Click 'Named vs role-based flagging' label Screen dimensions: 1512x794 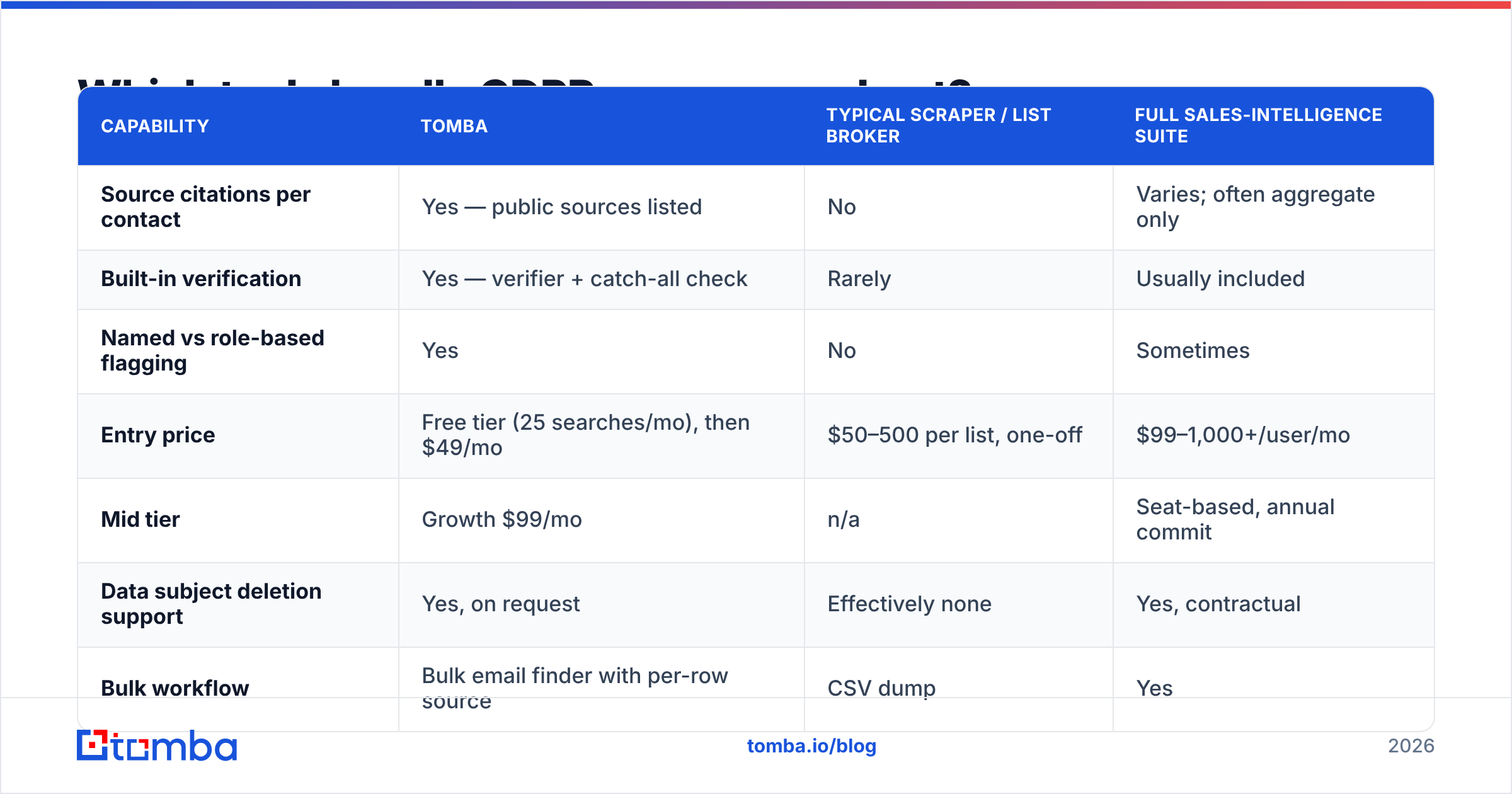[x=212, y=350]
